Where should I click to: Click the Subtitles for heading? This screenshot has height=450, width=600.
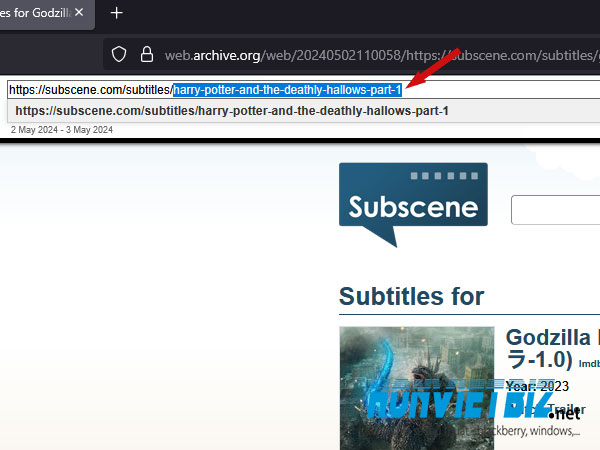point(411,296)
